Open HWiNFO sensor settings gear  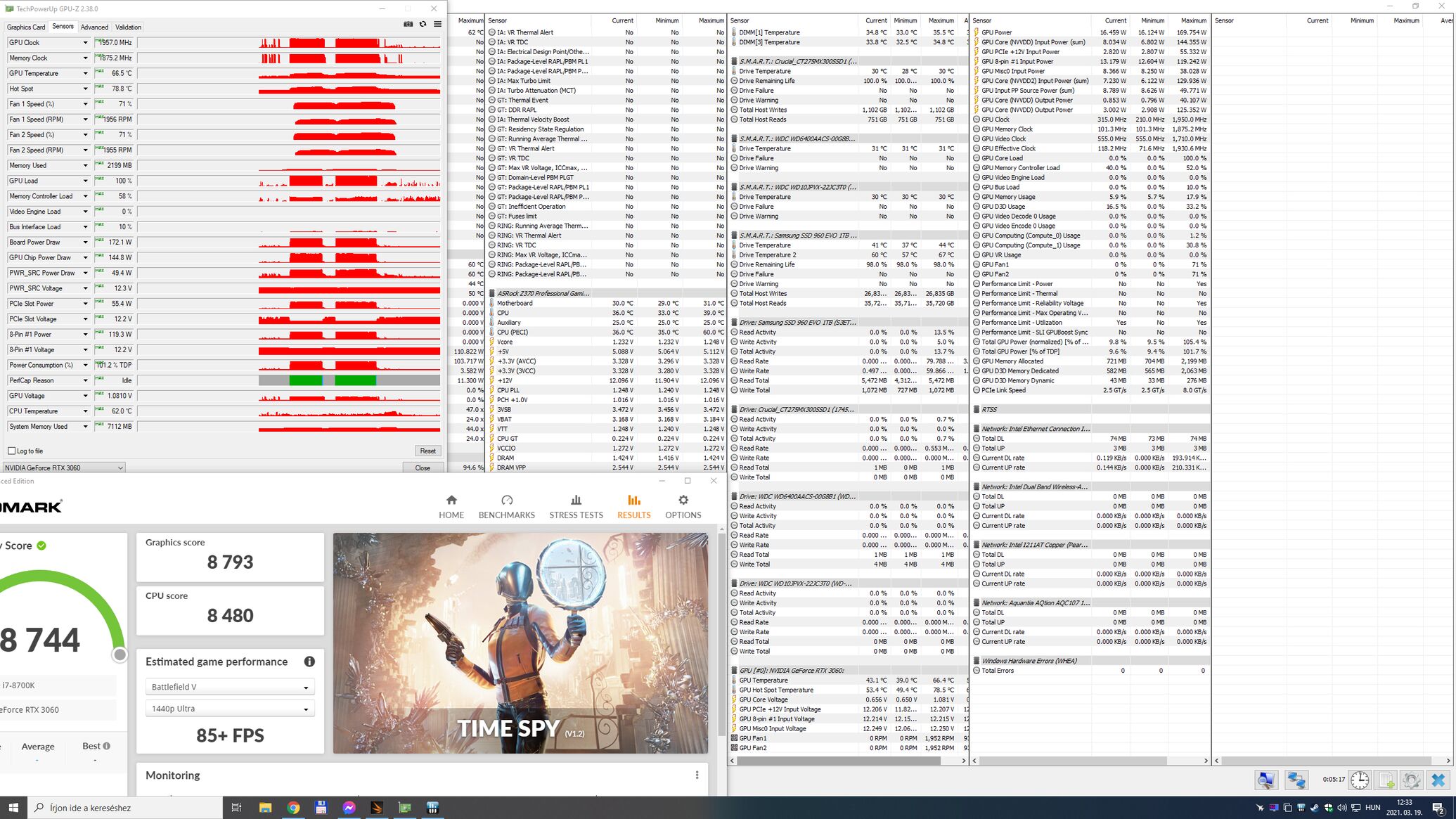[1412, 780]
